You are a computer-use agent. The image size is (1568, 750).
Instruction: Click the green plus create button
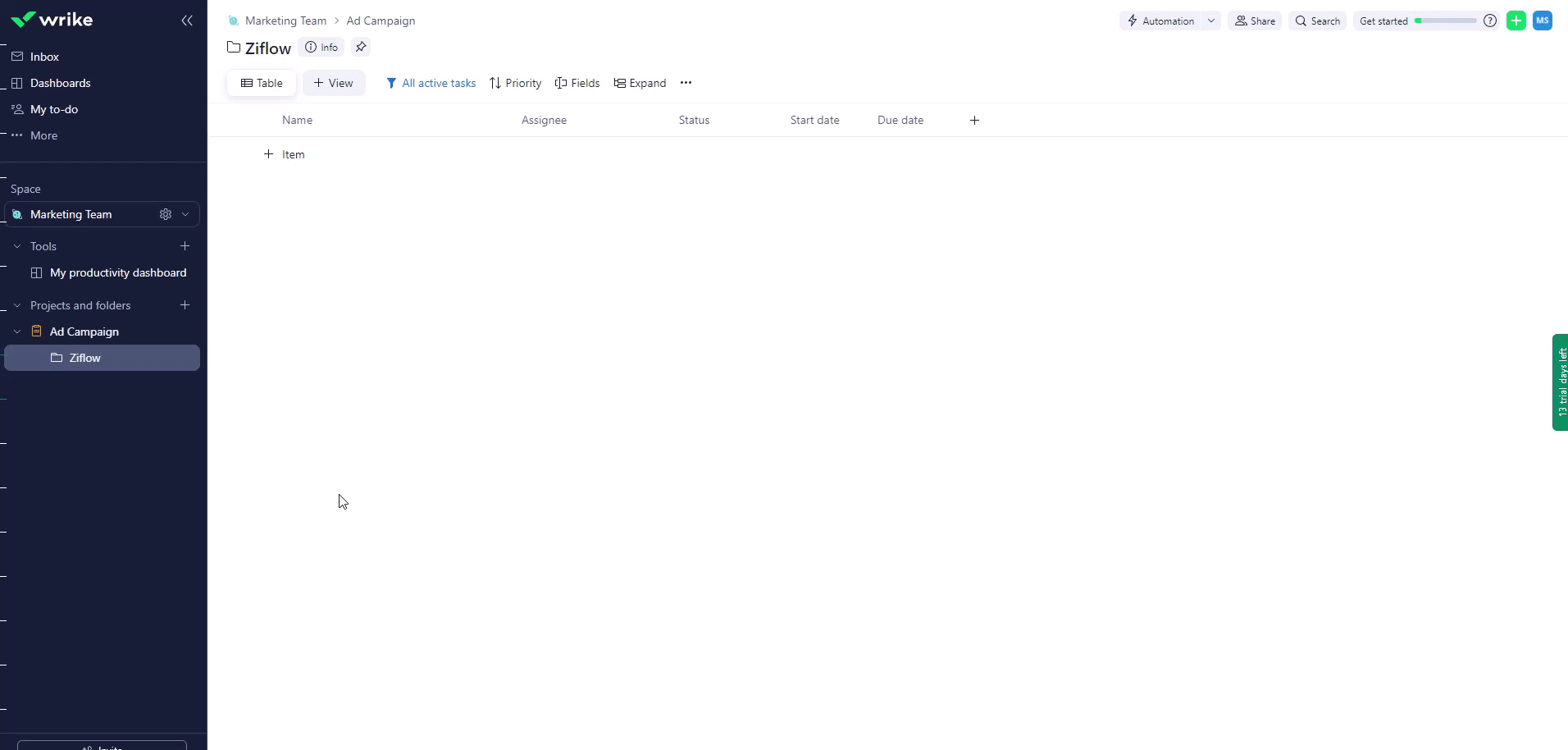pos(1516,21)
